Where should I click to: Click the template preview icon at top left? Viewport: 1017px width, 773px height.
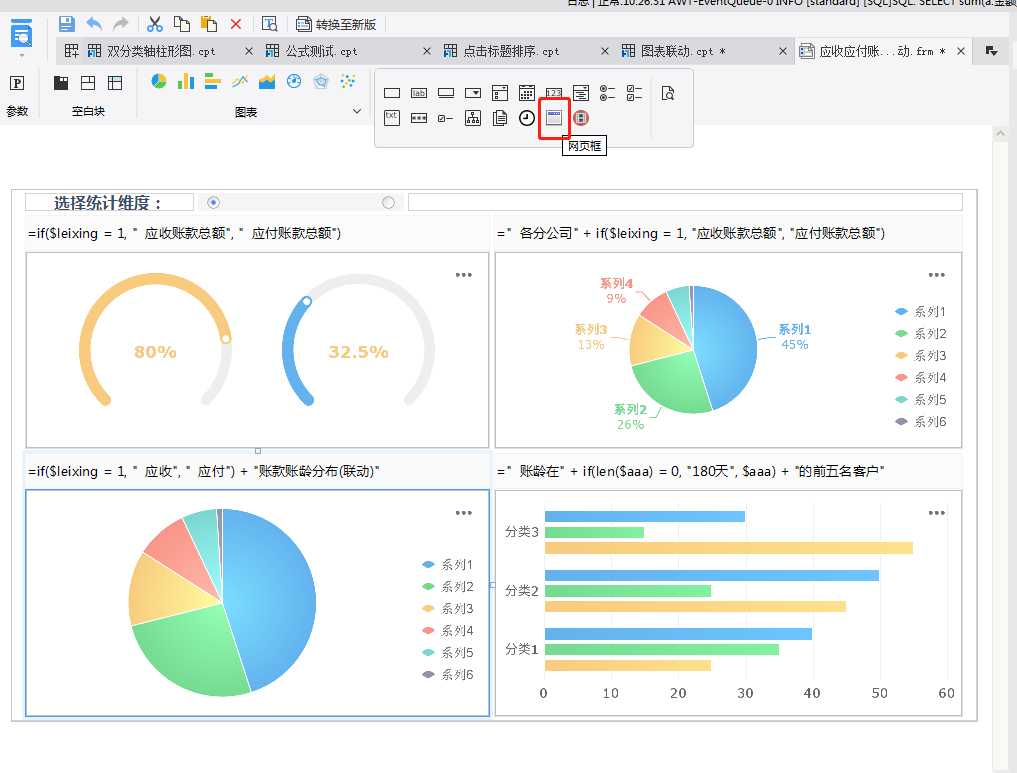(21, 32)
